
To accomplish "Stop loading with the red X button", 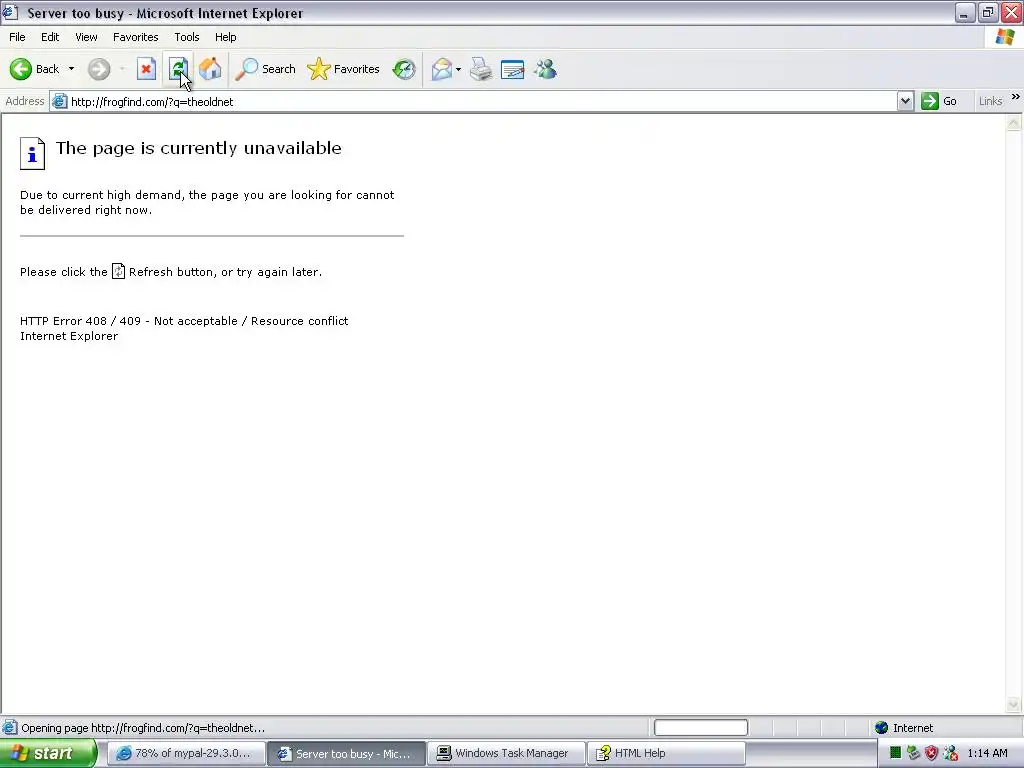I will pos(146,69).
